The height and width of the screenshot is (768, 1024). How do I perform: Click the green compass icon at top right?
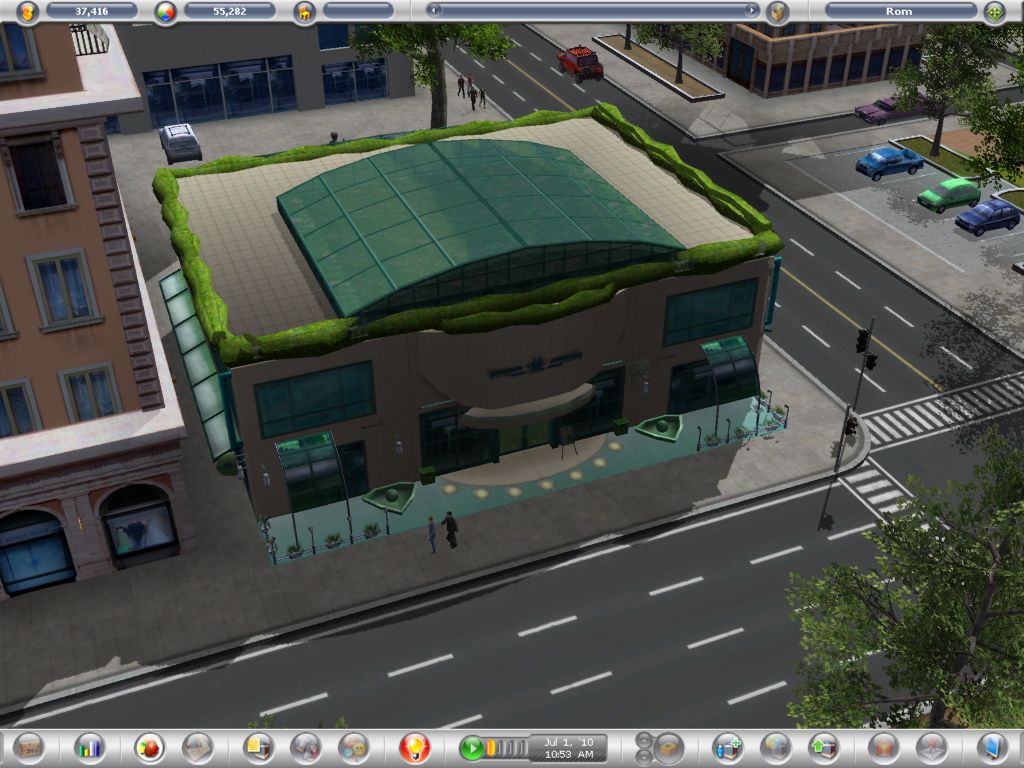994,12
